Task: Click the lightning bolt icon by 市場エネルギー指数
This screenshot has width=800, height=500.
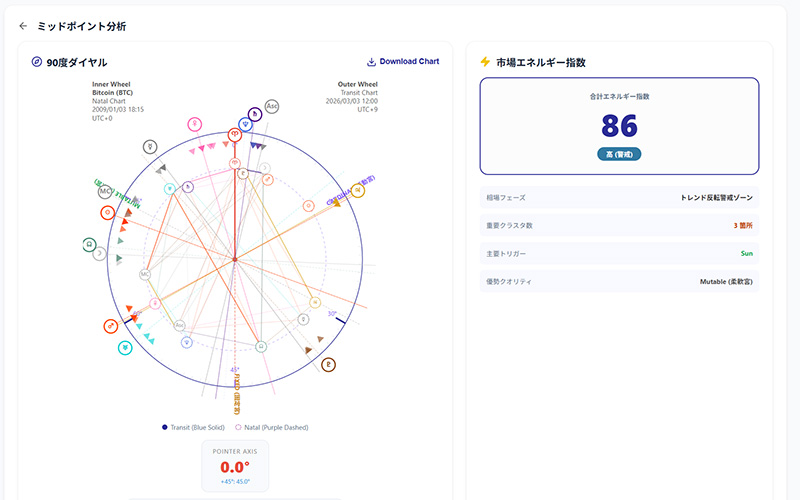Action: coord(485,62)
